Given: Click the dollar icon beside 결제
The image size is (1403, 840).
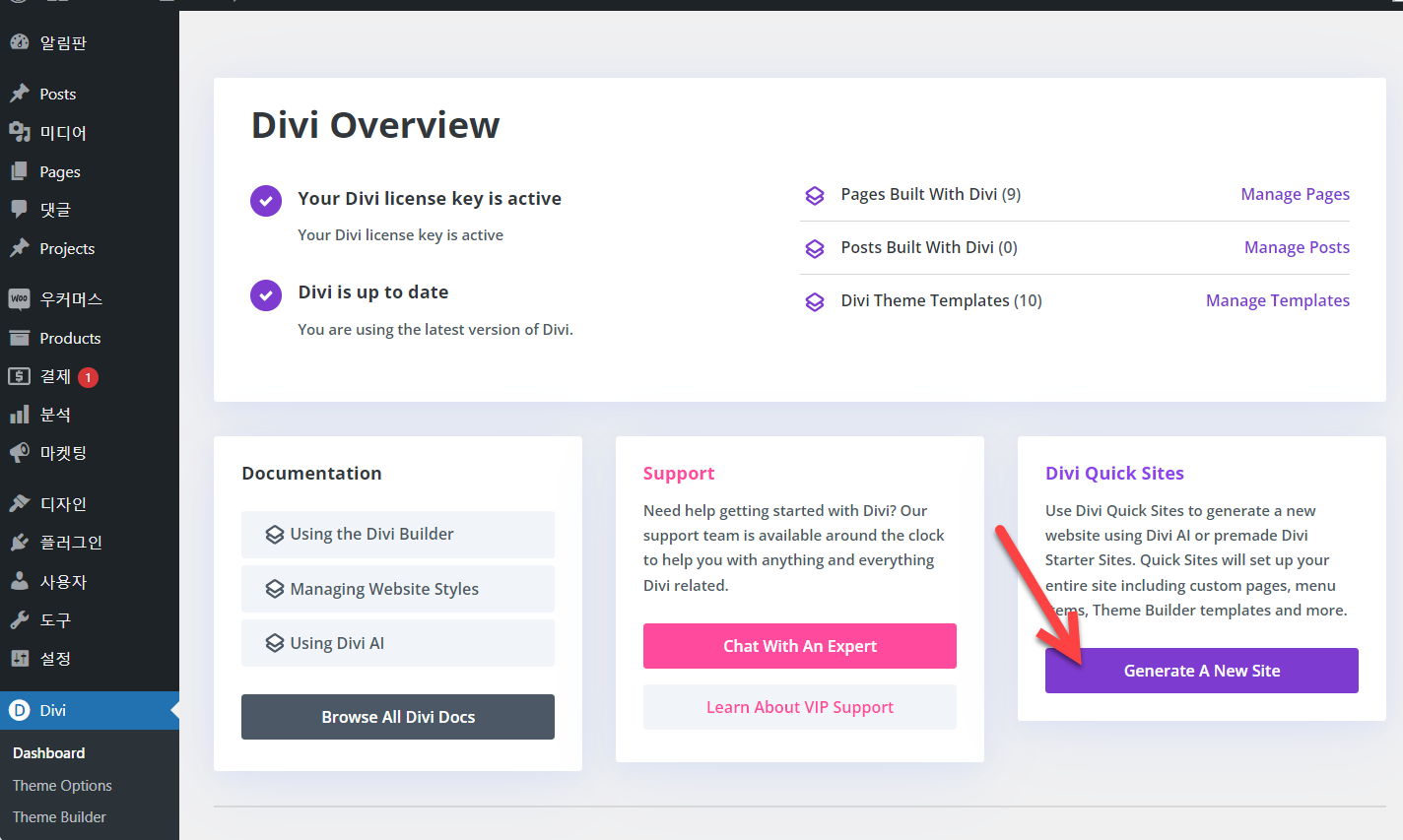Looking at the screenshot, I should pos(20,376).
